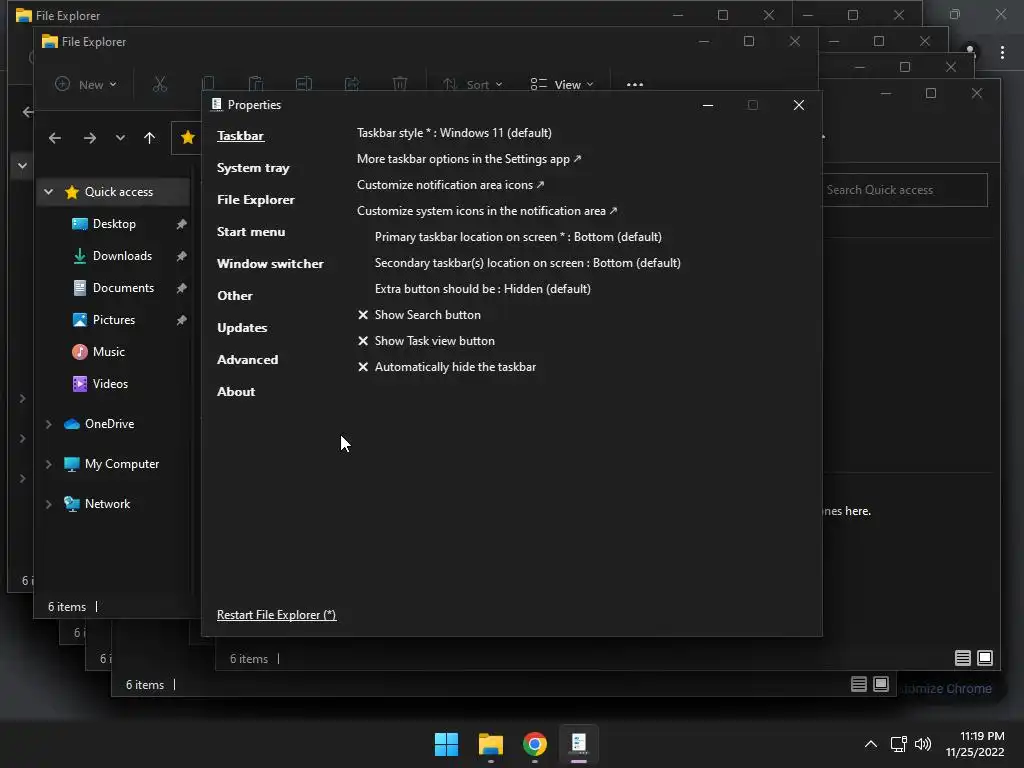Open Pictures folder in navigation pane
The height and width of the screenshot is (768, 1024).
(x=114, y=320)
